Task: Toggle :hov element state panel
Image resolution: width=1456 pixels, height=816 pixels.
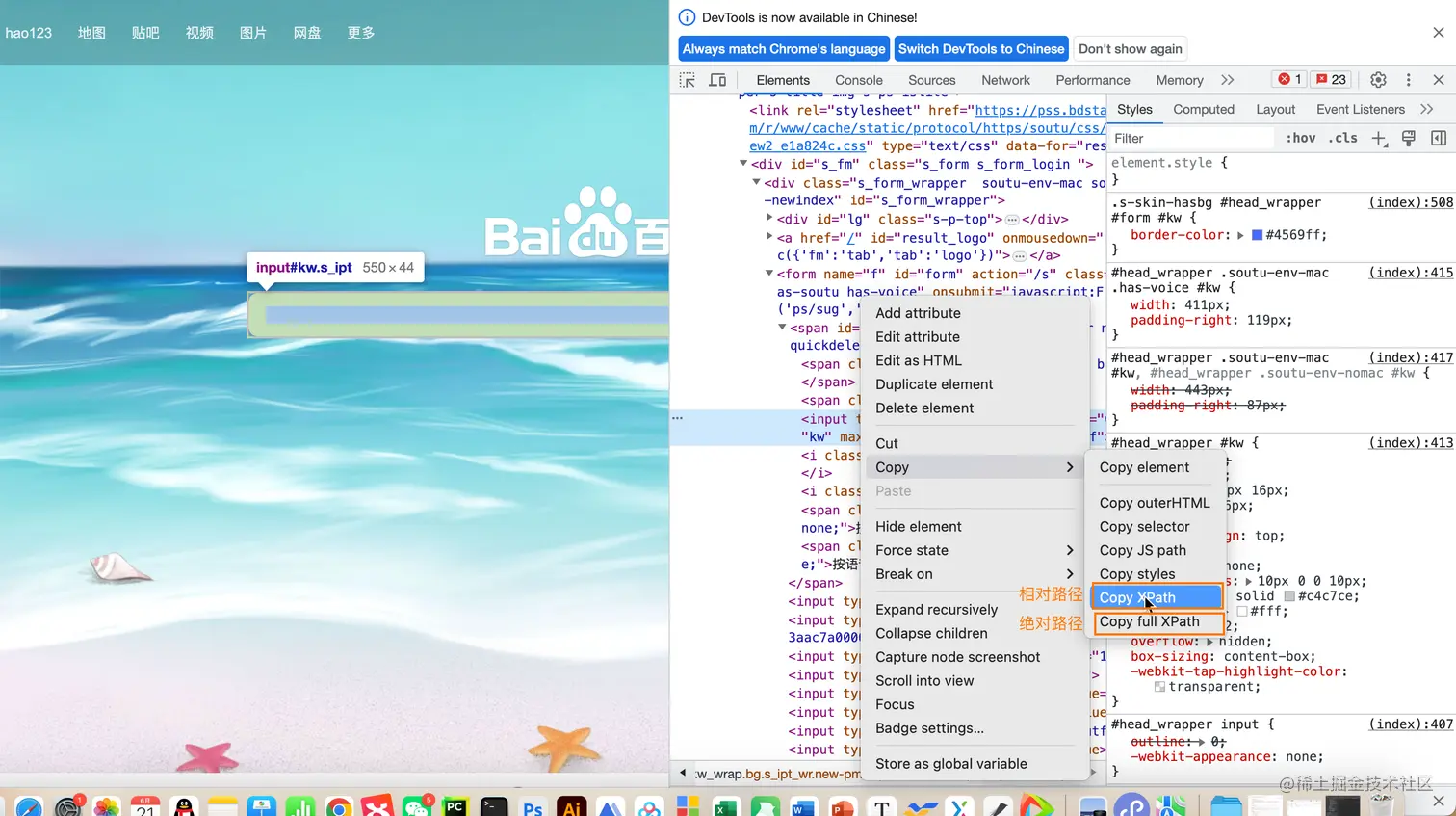Action: point(1300,139)
